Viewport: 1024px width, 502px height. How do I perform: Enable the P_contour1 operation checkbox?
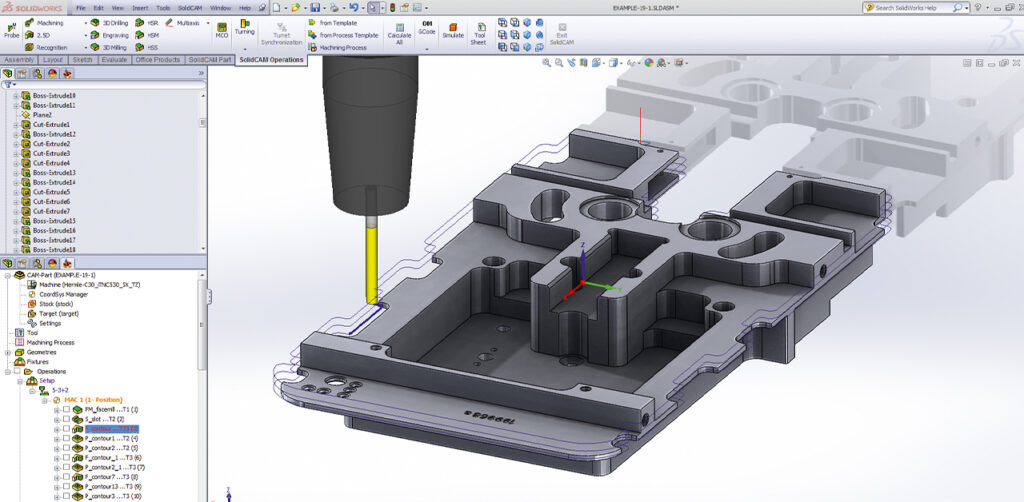(x=66, y=438)
